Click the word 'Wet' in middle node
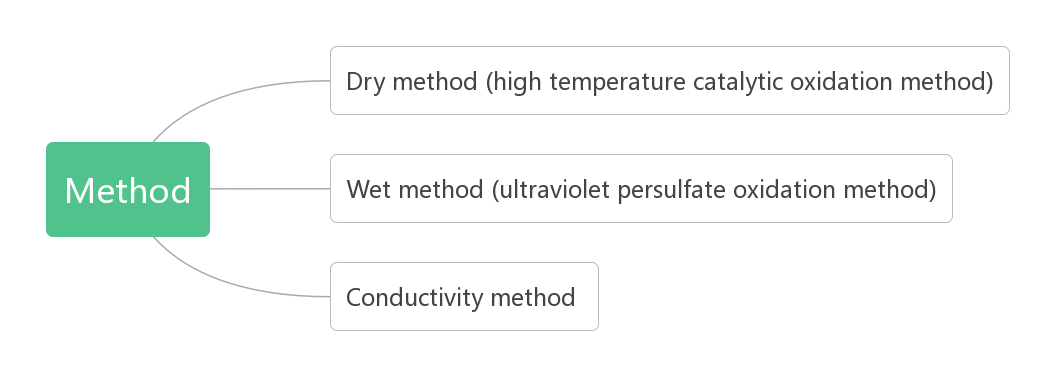Screen dimensions: 1060x377 coord(368,189)
